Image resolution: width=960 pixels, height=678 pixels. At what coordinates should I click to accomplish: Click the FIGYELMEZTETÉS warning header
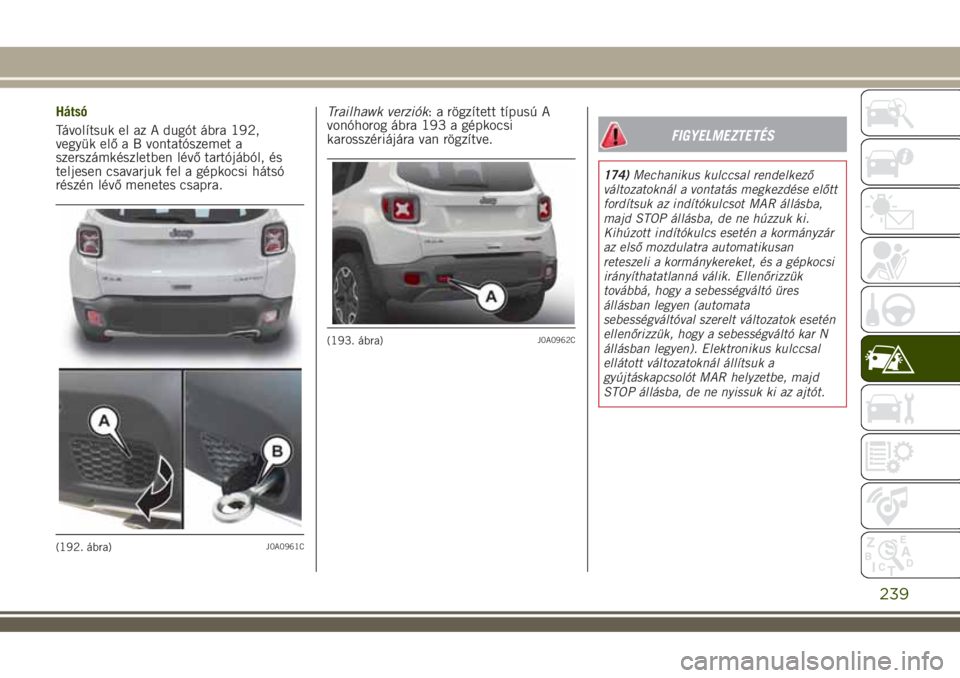tap(722, 135)
